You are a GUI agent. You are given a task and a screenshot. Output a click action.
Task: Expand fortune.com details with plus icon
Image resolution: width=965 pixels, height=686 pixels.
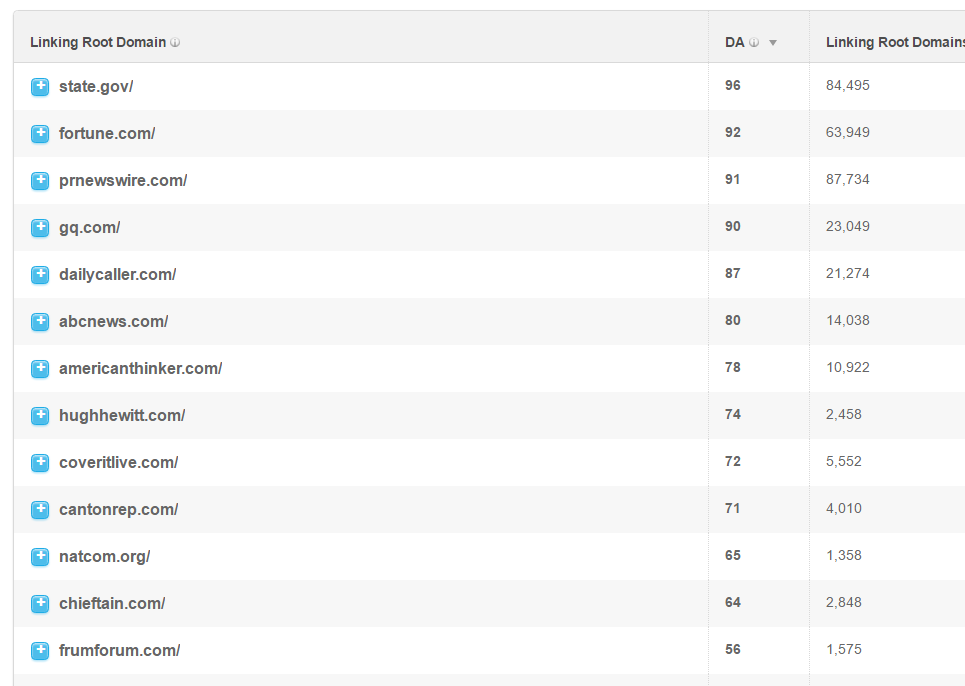(x=40, y=134)
